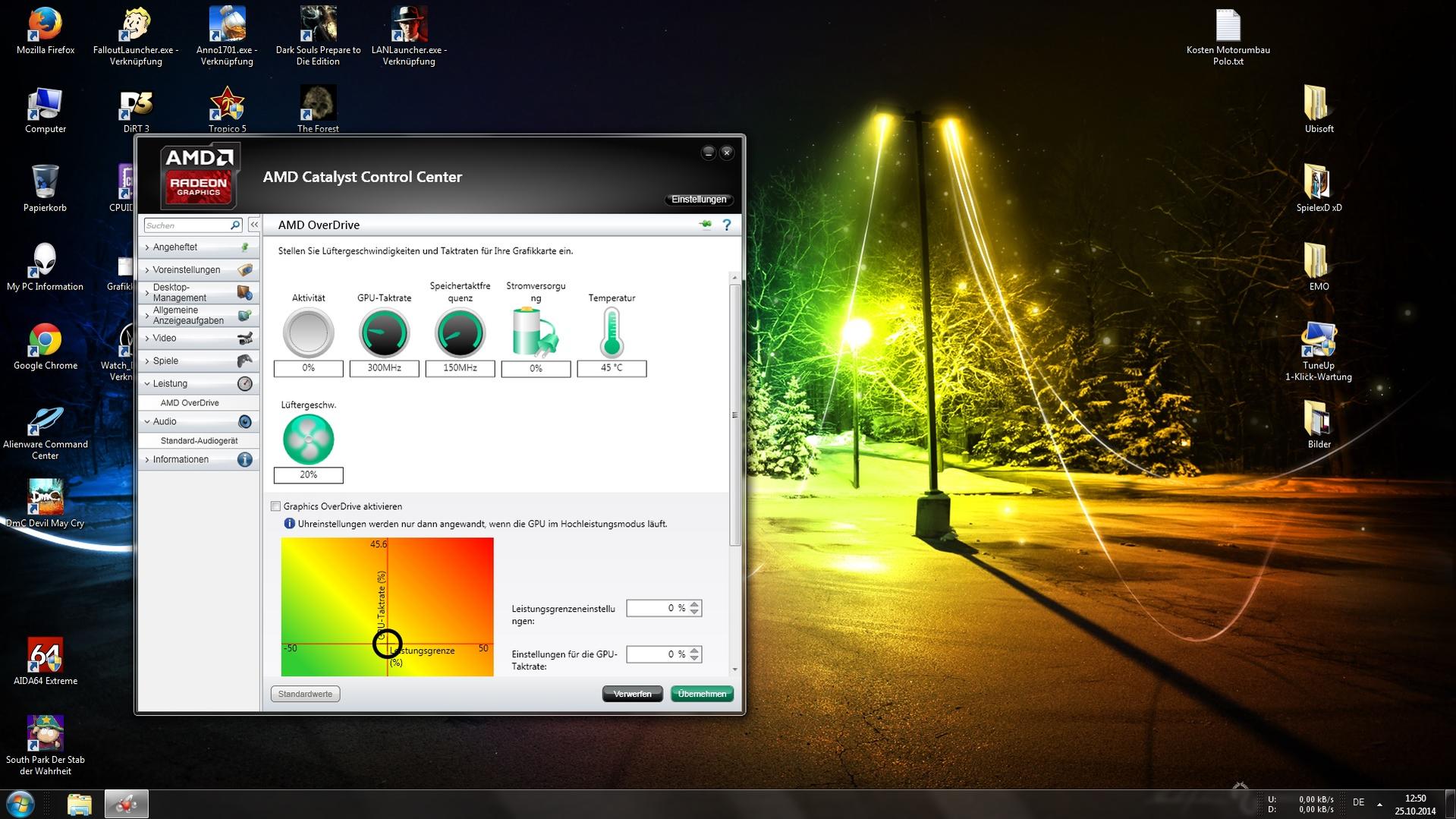Expand the Spiele section

[x=199, y=361]
